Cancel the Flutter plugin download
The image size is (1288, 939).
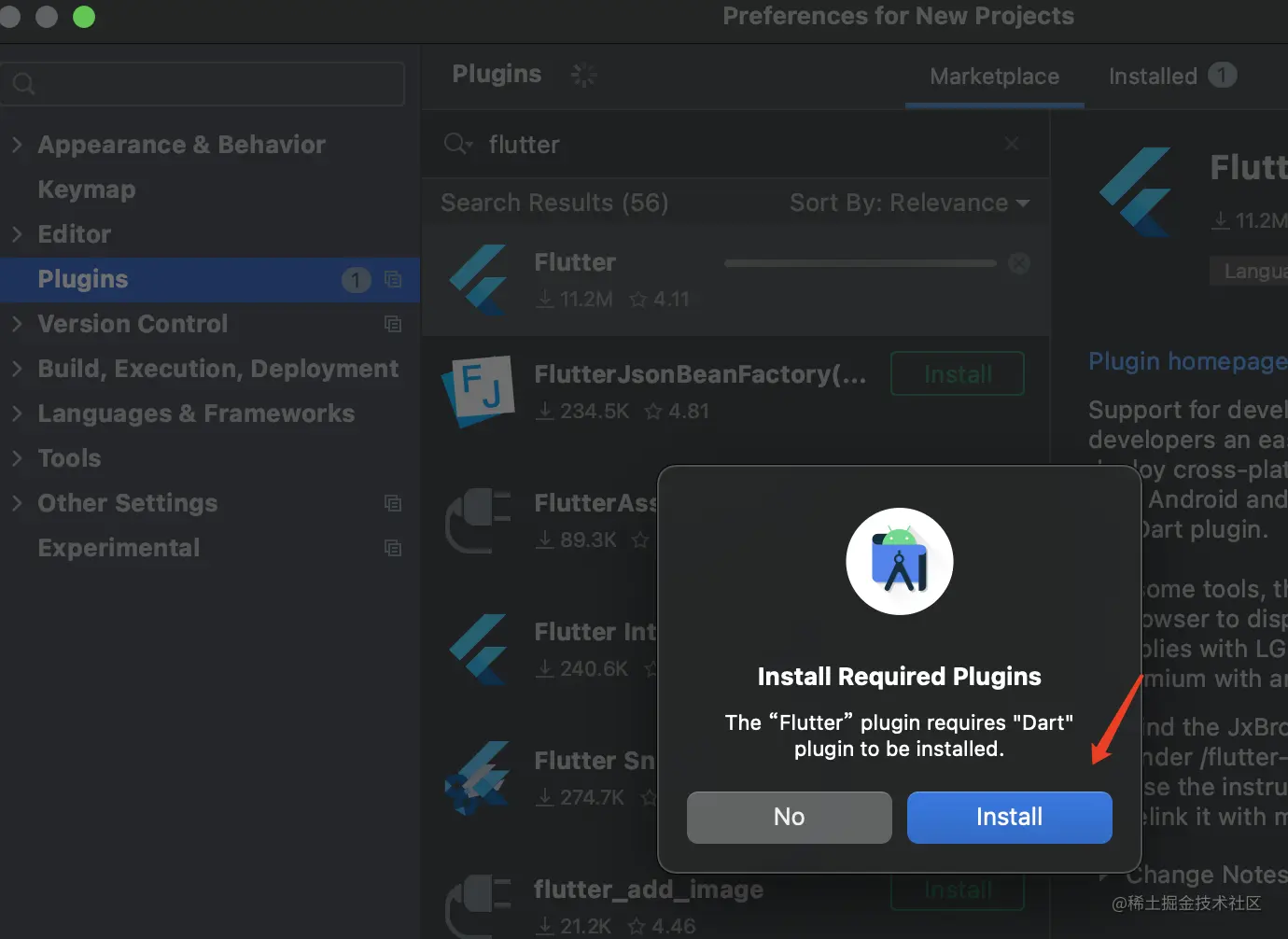pyautogui.click(x=1019, y=263)
